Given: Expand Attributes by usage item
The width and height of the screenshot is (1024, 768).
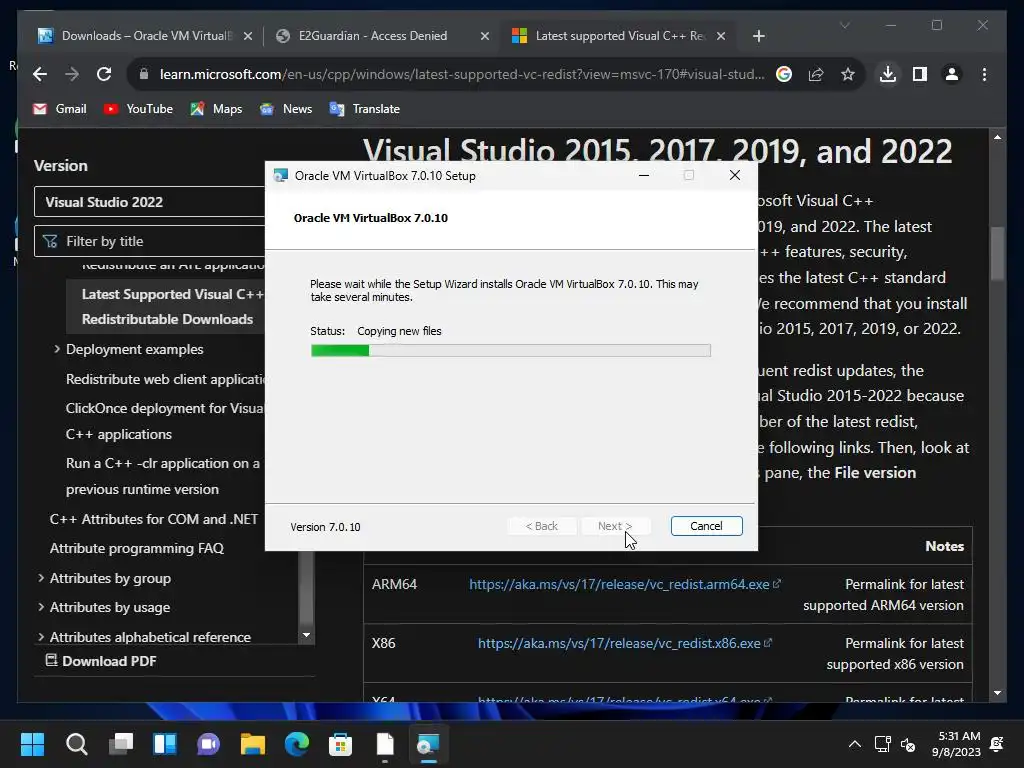Looking at the screenshot, I should click(x=41, y=607).
